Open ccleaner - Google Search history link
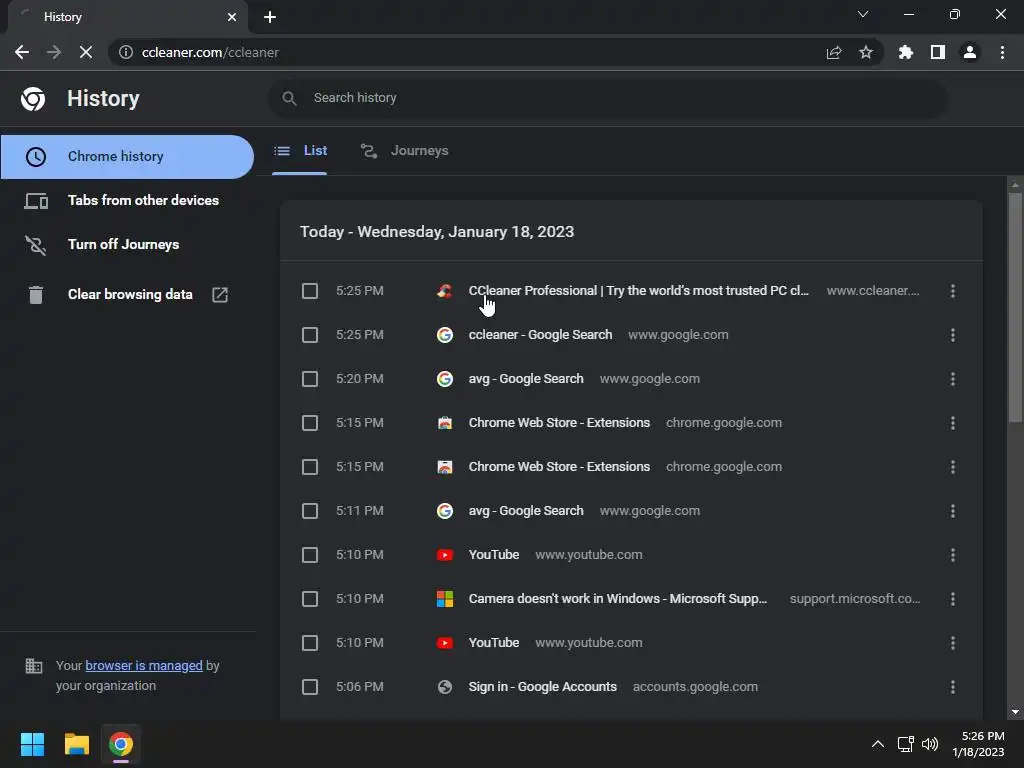The width and height of the screenshot is (1024, 768). (x=540, y=335)
